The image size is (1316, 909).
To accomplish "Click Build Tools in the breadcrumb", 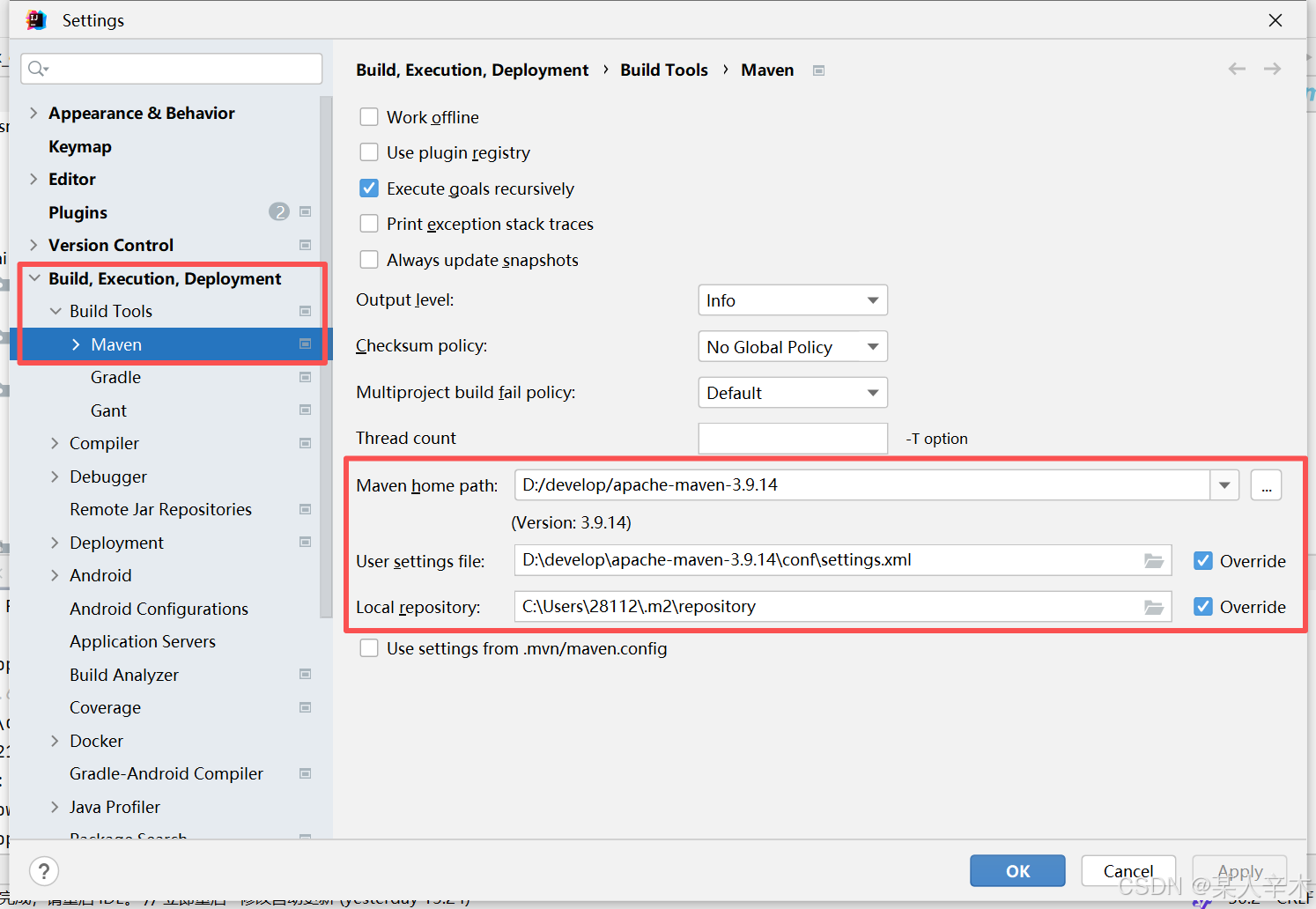I will pos(664,70).
